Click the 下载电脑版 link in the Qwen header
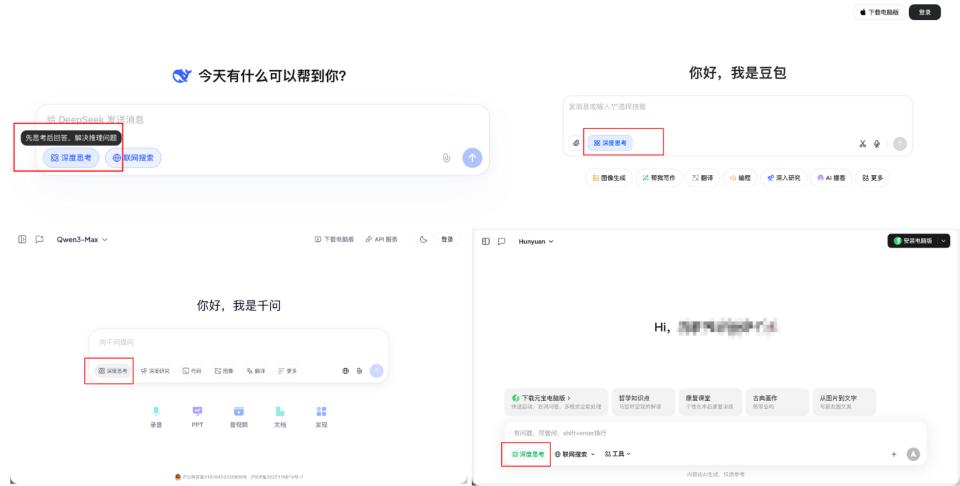This screenshot has height=486, width=960. [334, 239]
